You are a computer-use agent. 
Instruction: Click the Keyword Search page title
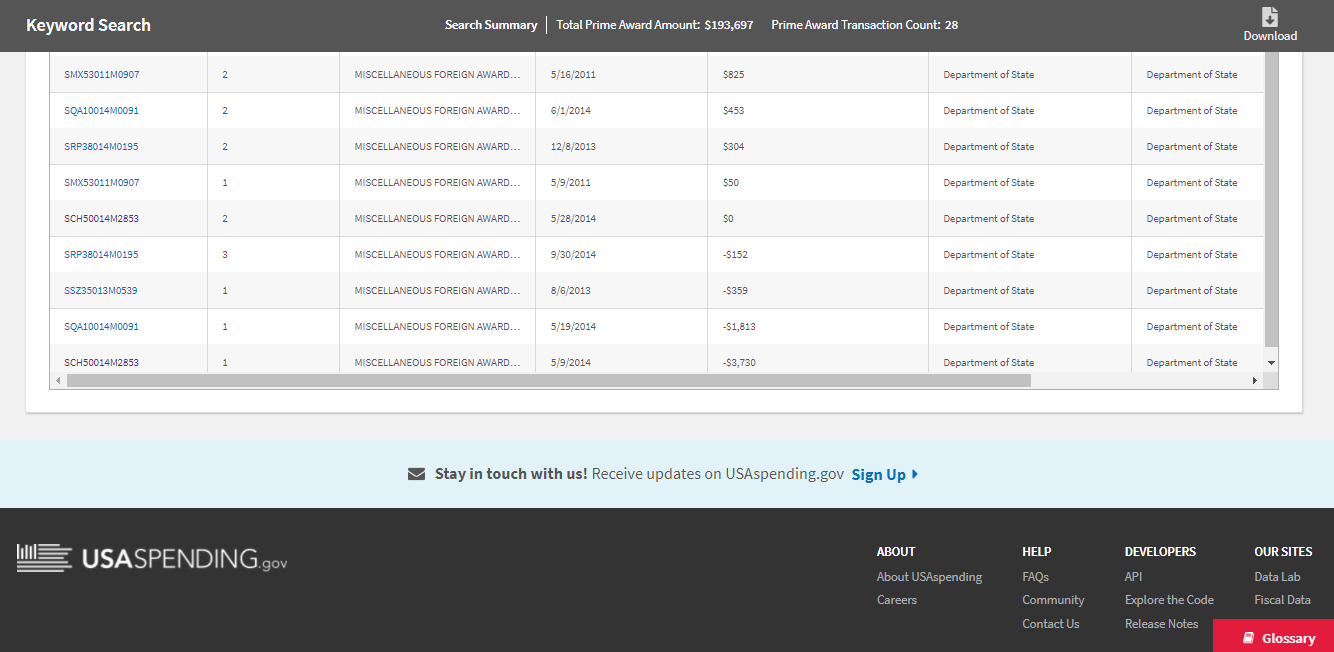tap(88, 25)
